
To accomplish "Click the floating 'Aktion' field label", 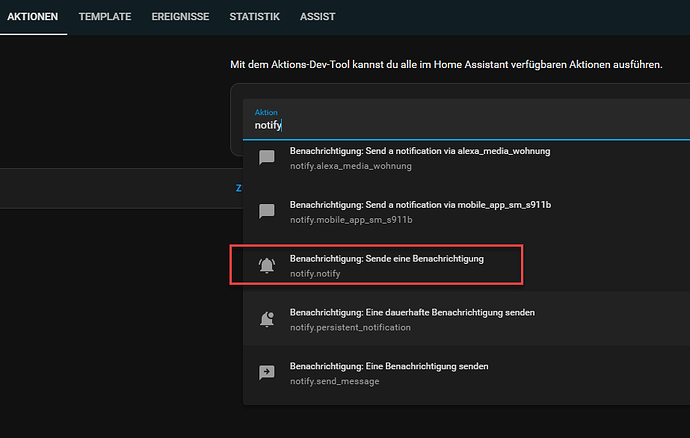I will (266, 113).
